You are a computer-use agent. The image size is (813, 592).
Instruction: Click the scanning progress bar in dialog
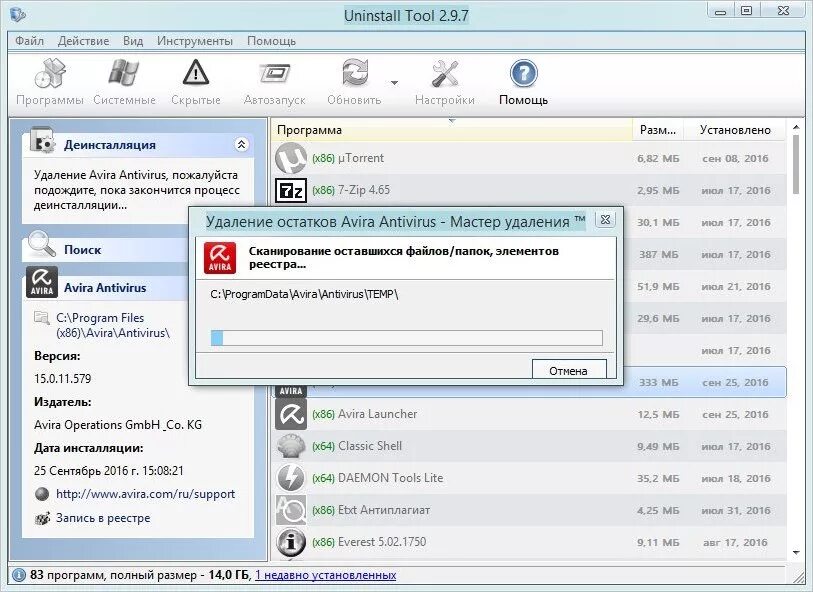[406, 338]
